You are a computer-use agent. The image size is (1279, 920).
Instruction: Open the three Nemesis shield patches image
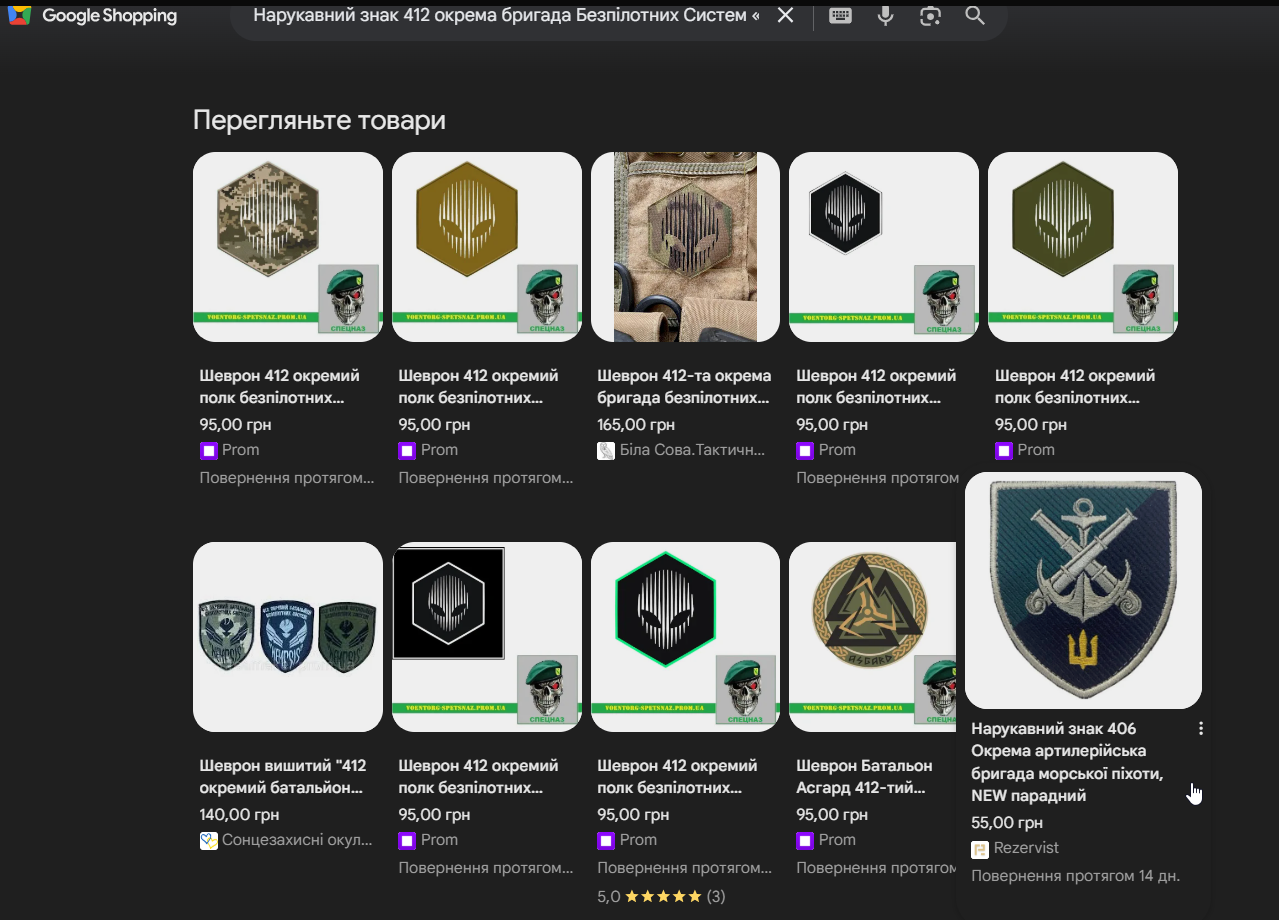pos(288,637)
